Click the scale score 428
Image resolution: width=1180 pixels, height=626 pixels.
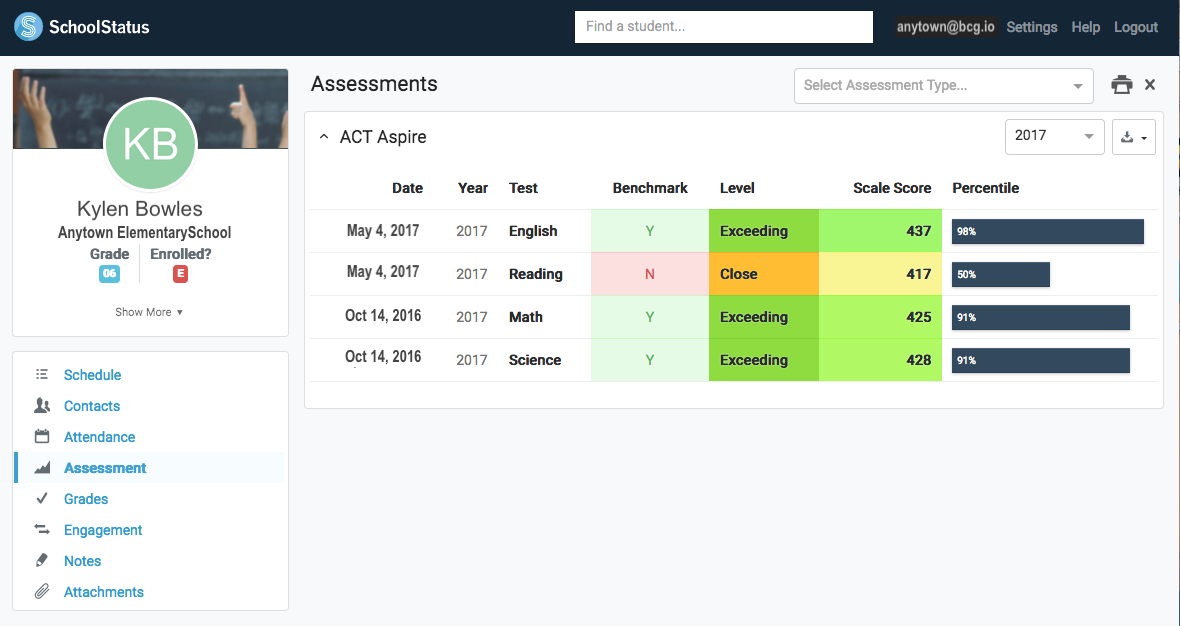coord(918,360)
